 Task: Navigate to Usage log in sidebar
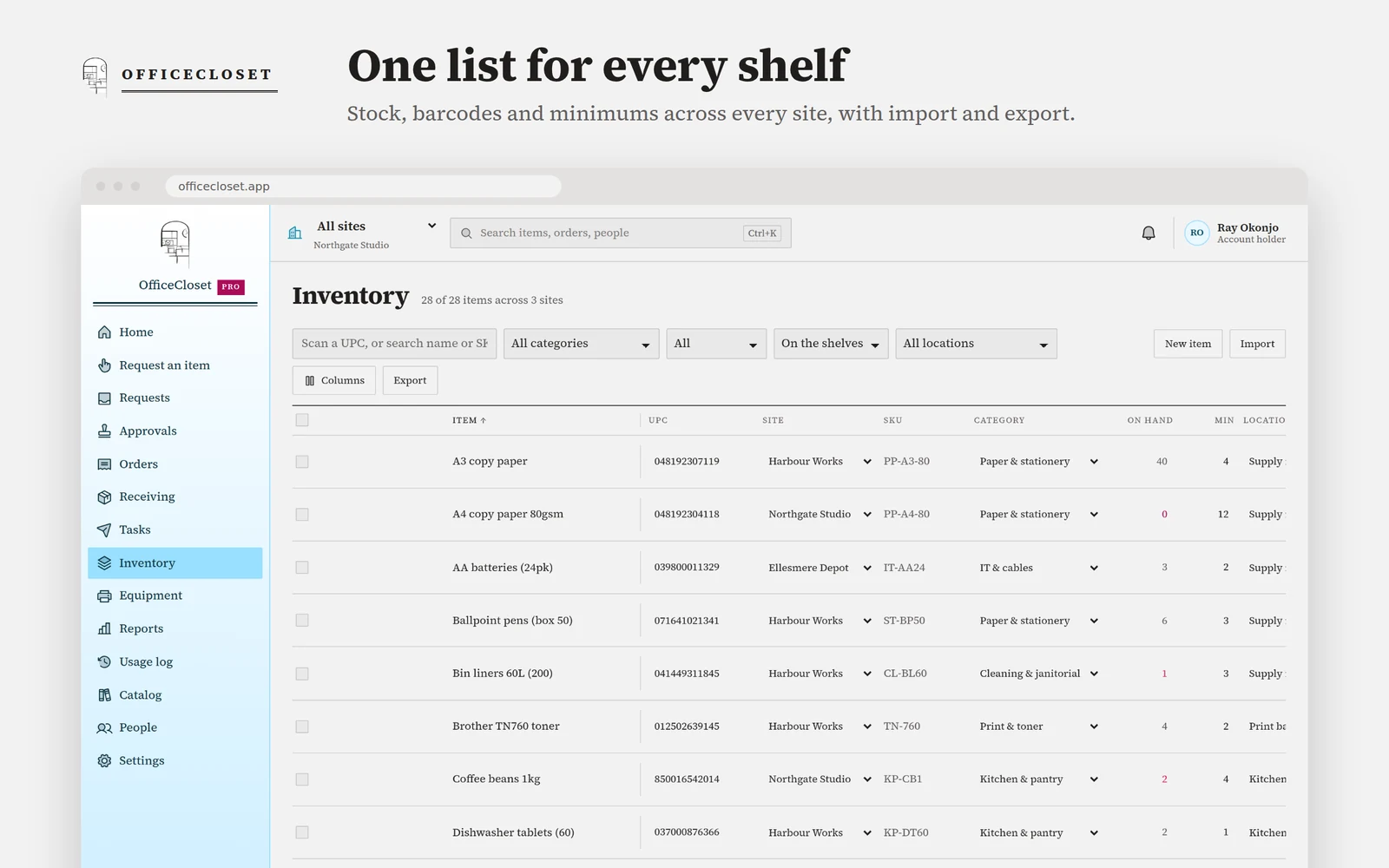pos(175,662)
